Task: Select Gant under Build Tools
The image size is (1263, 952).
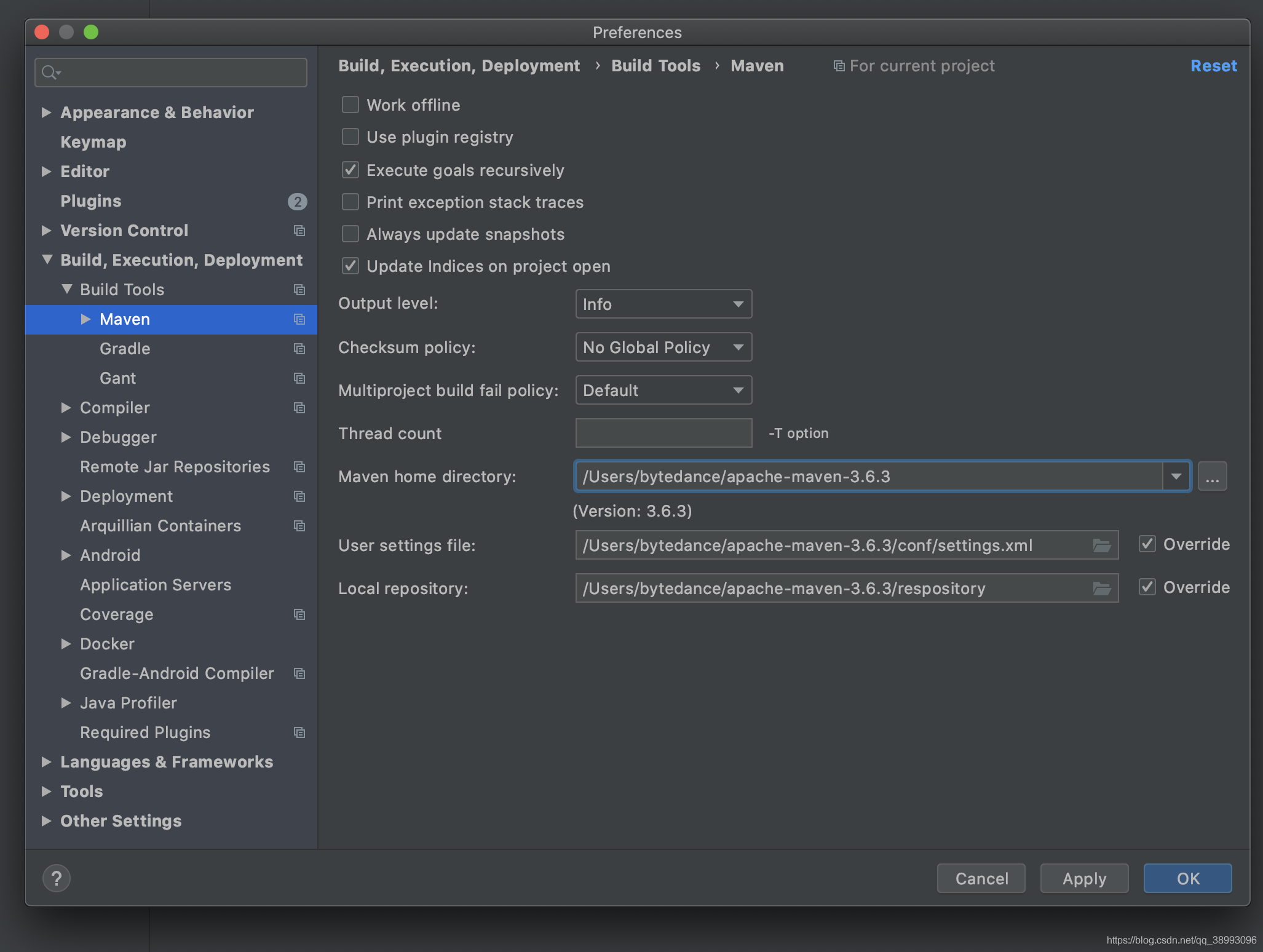Action: (x=118, y=378)
